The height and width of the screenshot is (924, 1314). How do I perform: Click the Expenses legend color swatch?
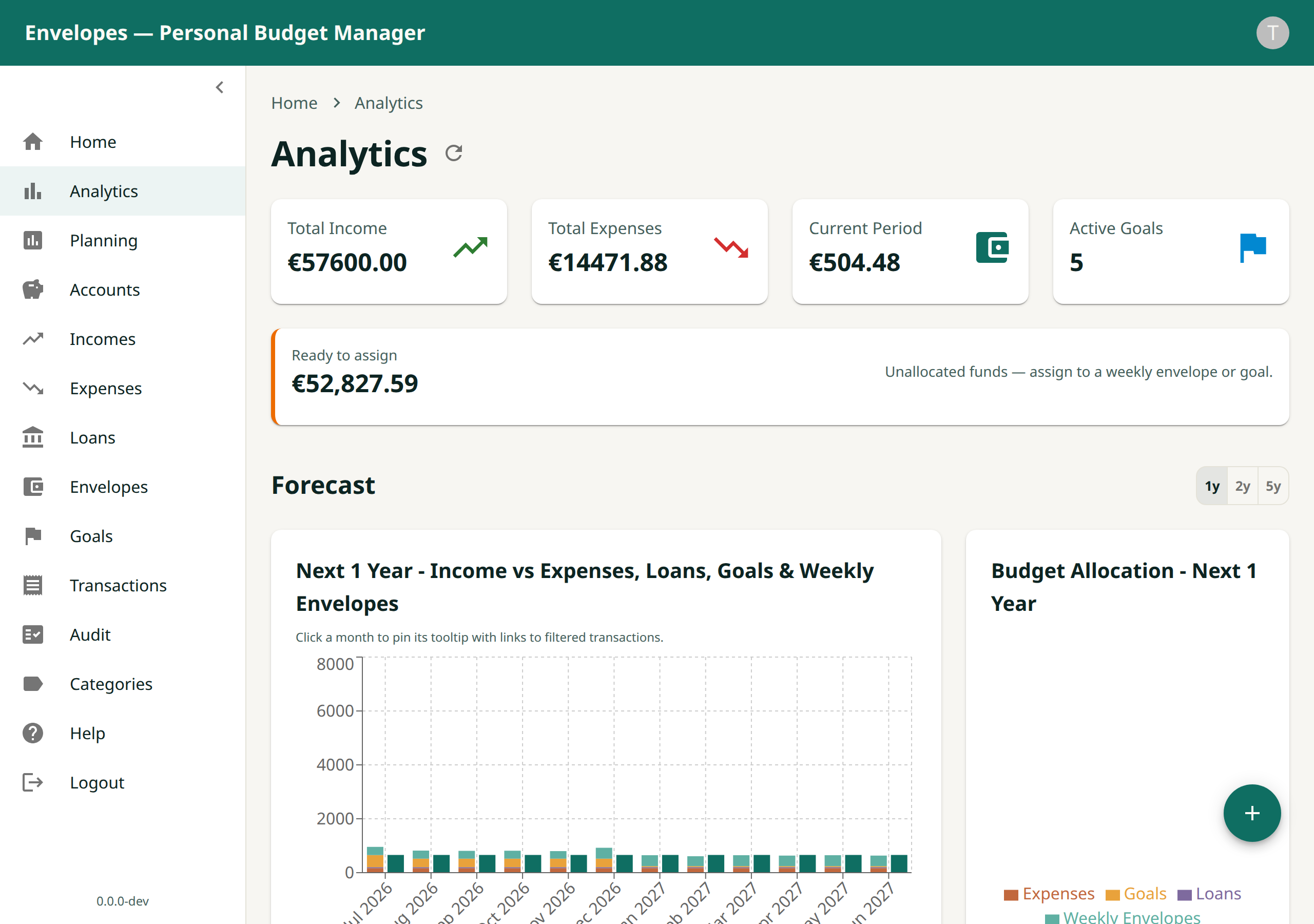[1011, 894]
